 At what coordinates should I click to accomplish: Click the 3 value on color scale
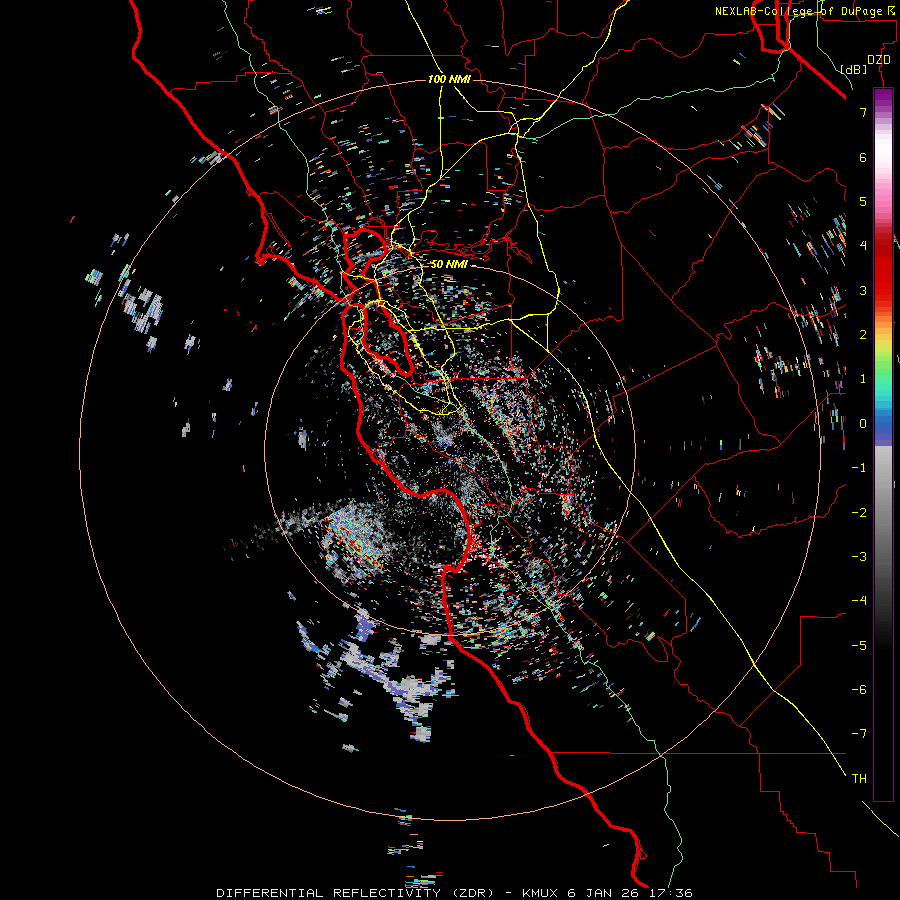pyautogui.click(x=863, y=290)
